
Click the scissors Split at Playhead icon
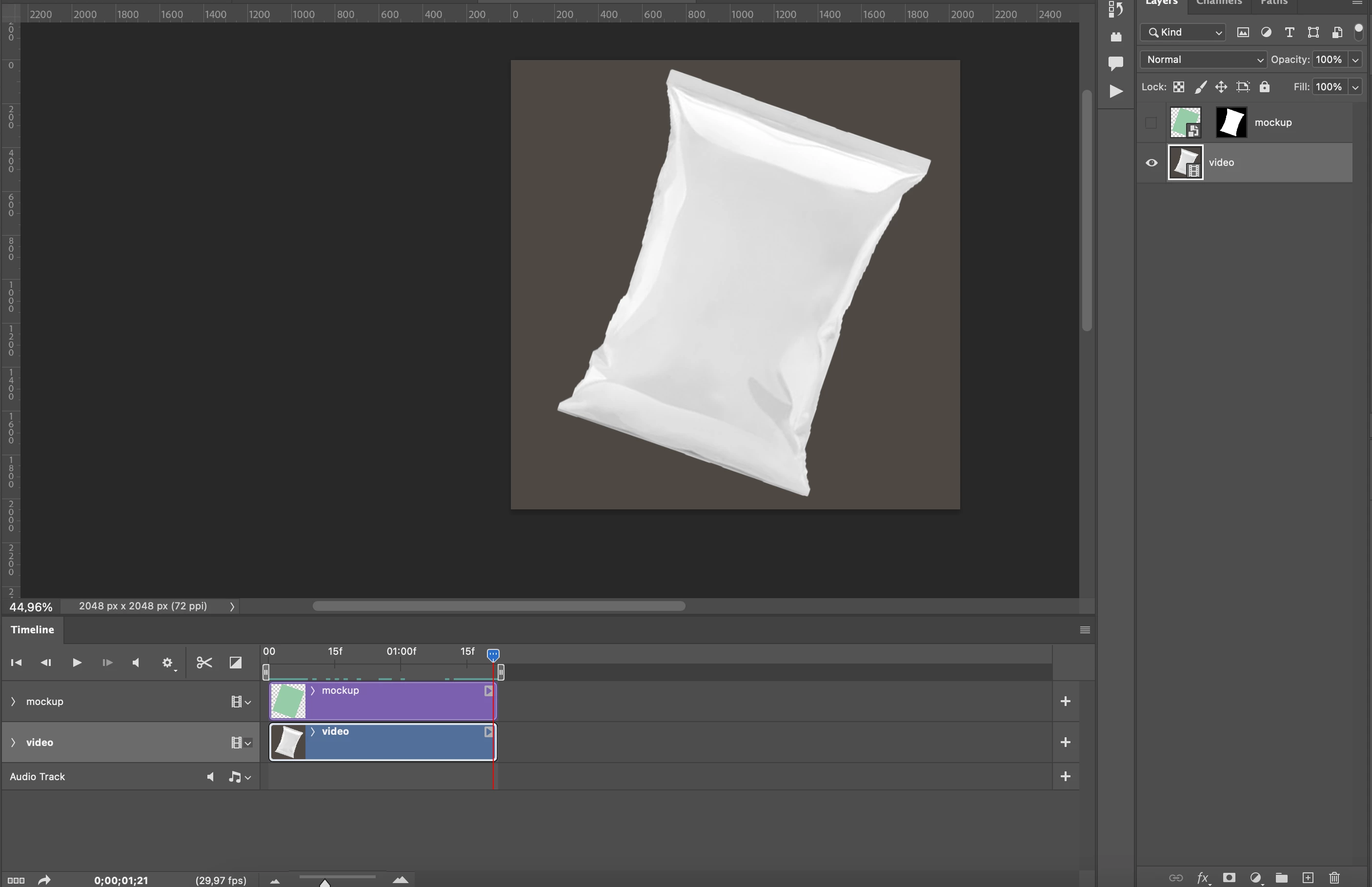pos(204,663)
